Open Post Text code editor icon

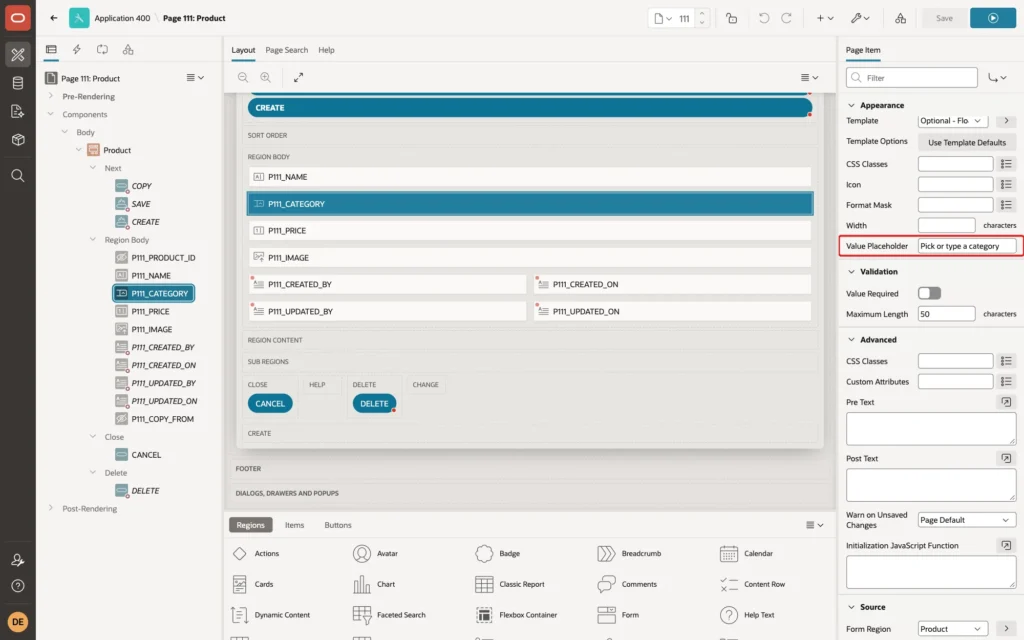(1006, 458)
